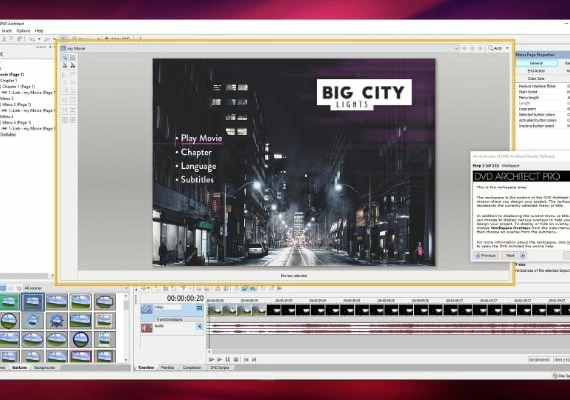
Task: Click the Menu length property row
Action: [x=543, y=97]
